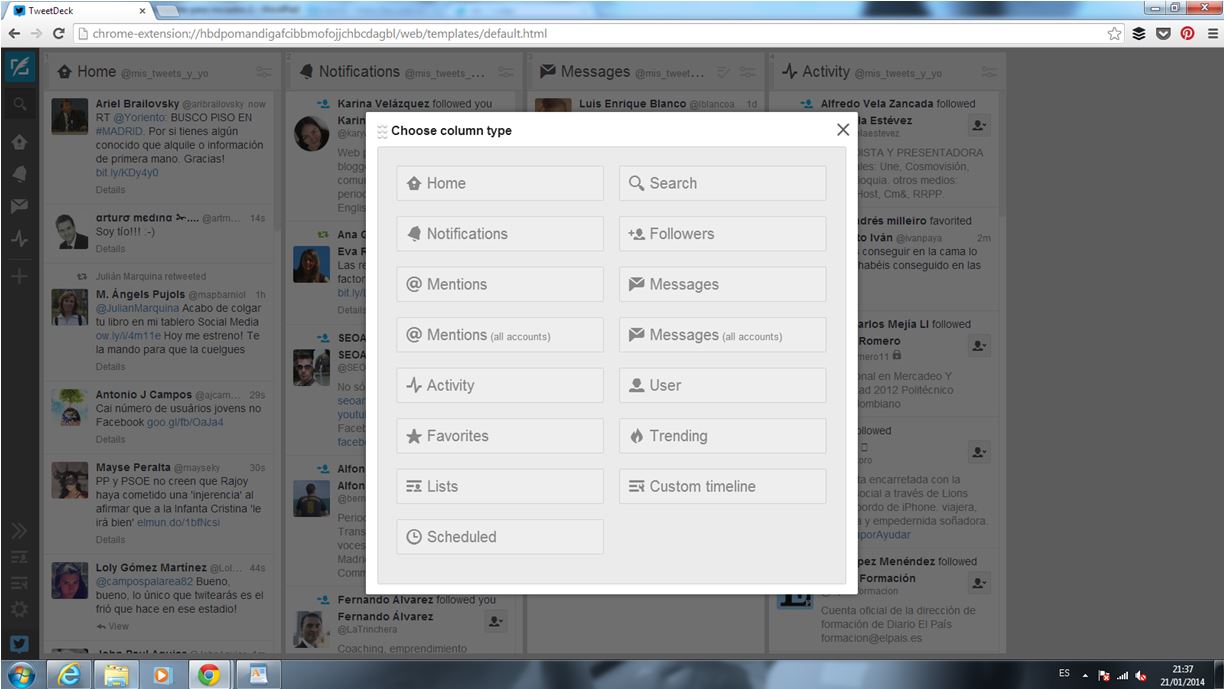Toggle Activity column options sliders icon
The image size is (1224, 689).
tap(989, 72)
